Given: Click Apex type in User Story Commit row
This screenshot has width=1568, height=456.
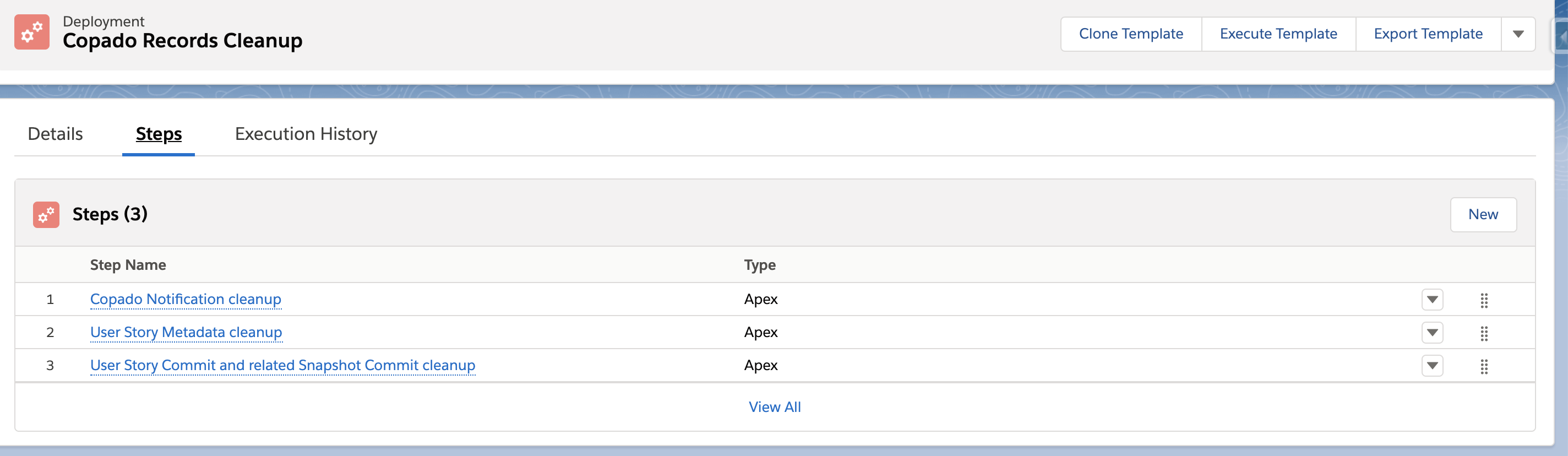Looking at the screenshot, I should pos(761,365).
